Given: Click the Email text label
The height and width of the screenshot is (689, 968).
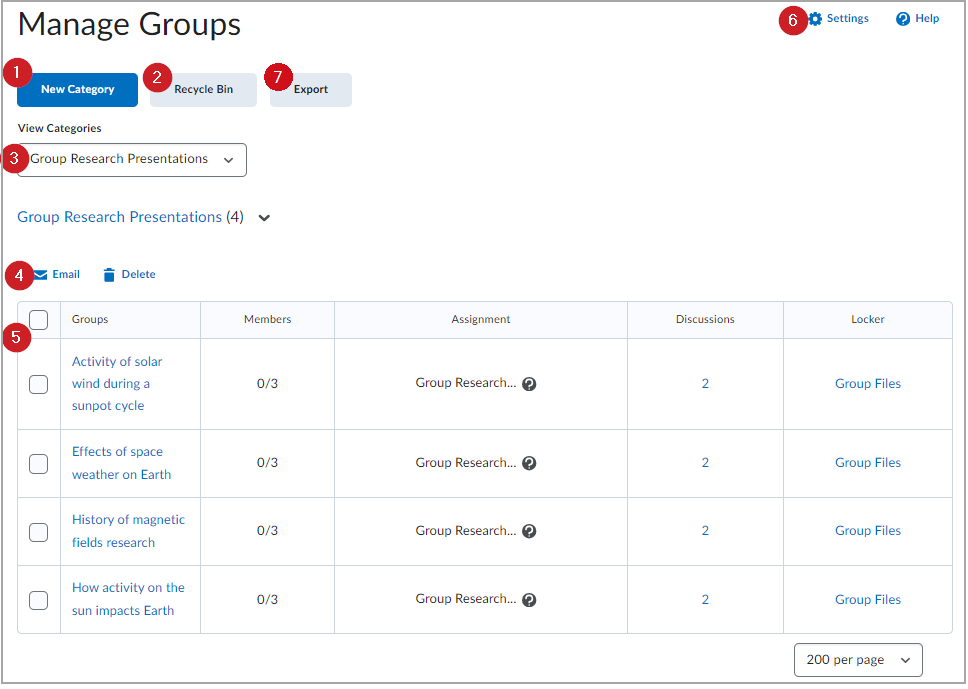Looking at the screenshot, I should point(66,275).
